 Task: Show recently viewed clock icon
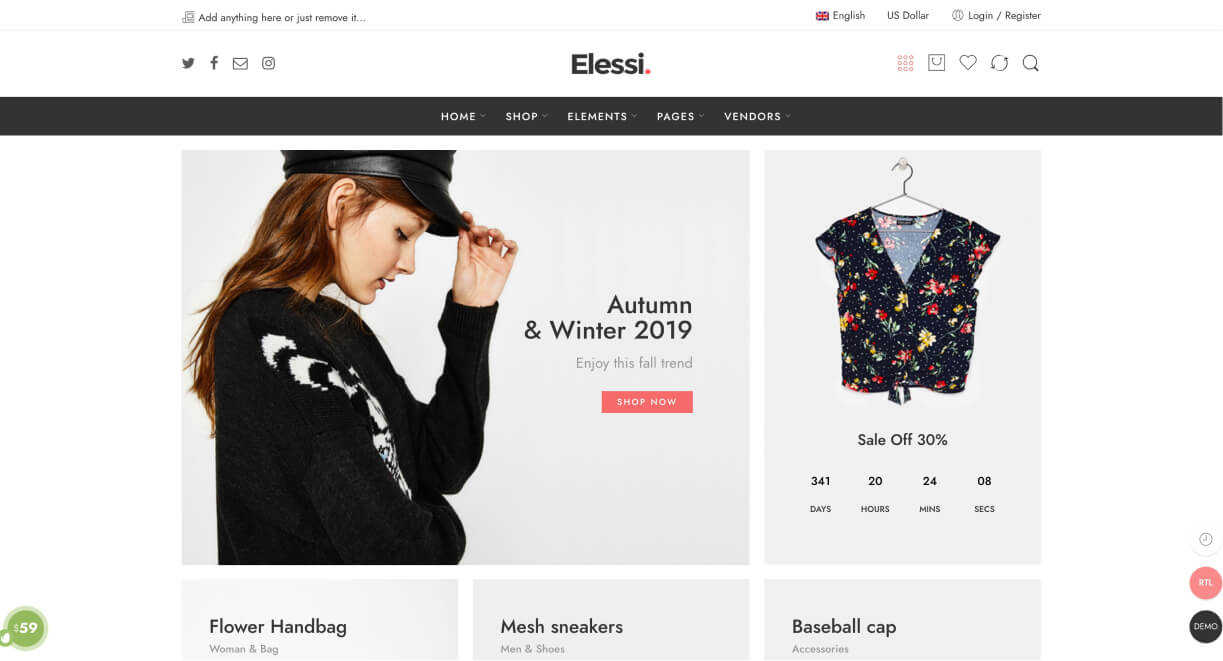(1205, 539)
